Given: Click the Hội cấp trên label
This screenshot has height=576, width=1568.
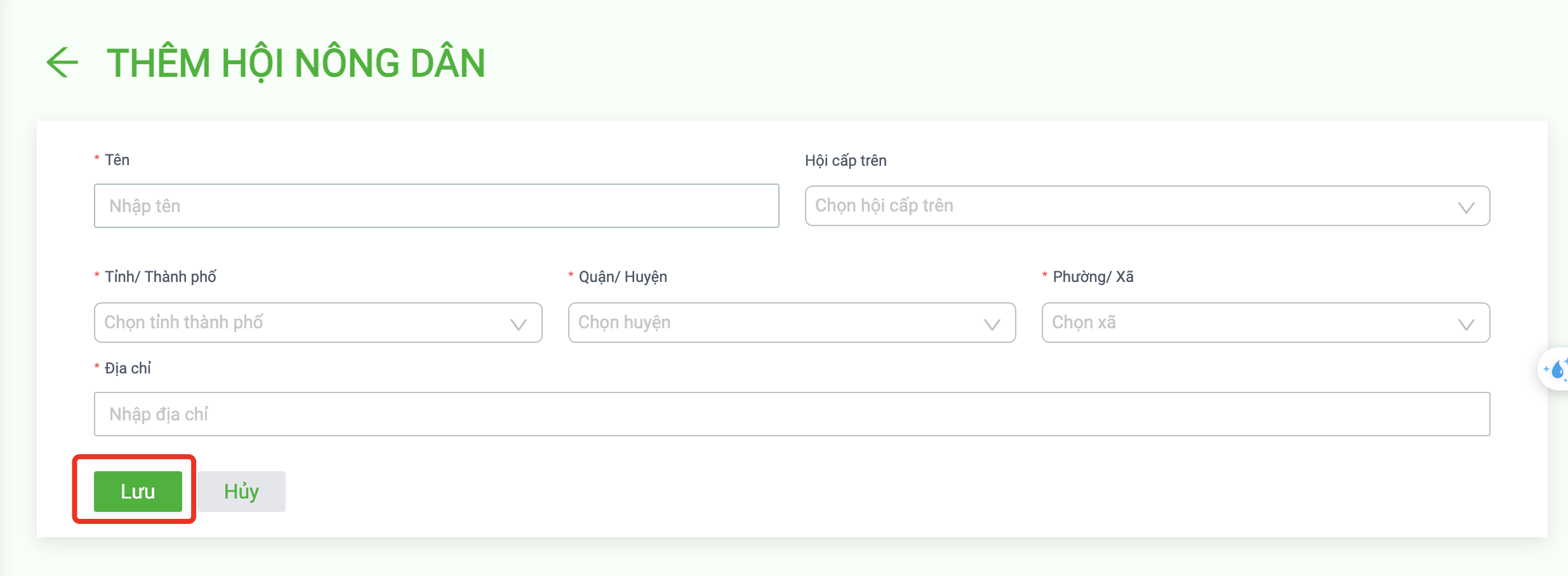Looking at the screenshot, I should point(846,161).
